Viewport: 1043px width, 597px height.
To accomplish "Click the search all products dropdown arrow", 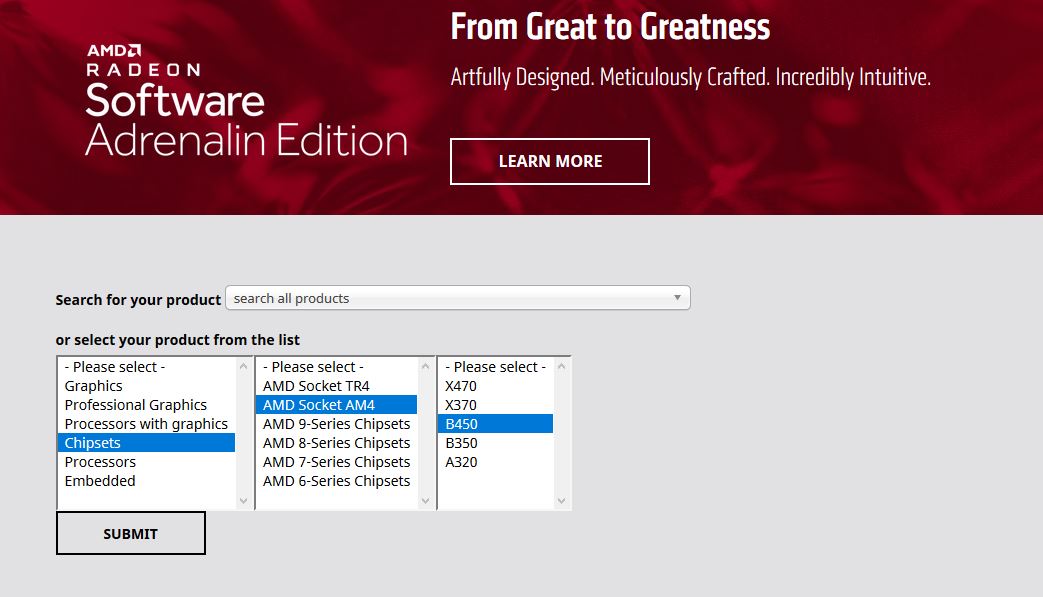I will click(677, 298).
